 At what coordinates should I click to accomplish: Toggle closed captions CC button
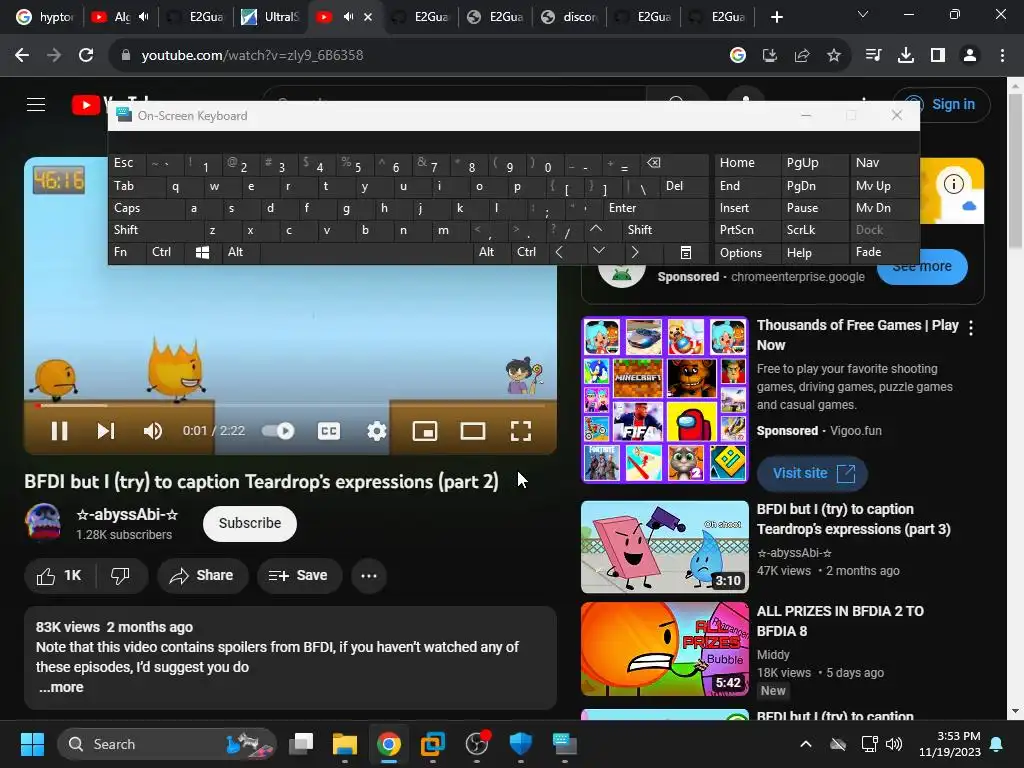click(328, 431)
